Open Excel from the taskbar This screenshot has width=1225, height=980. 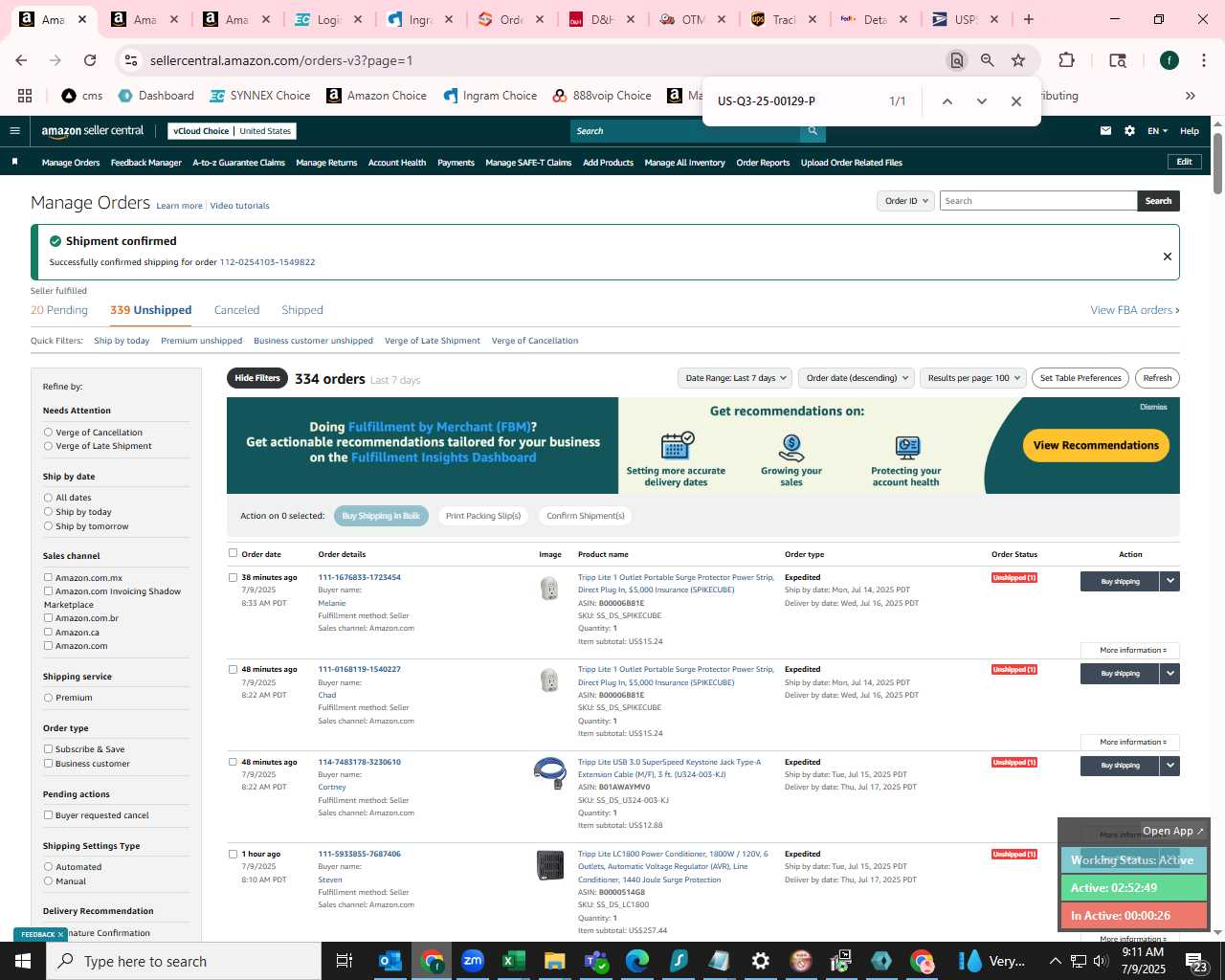point(514,961)
